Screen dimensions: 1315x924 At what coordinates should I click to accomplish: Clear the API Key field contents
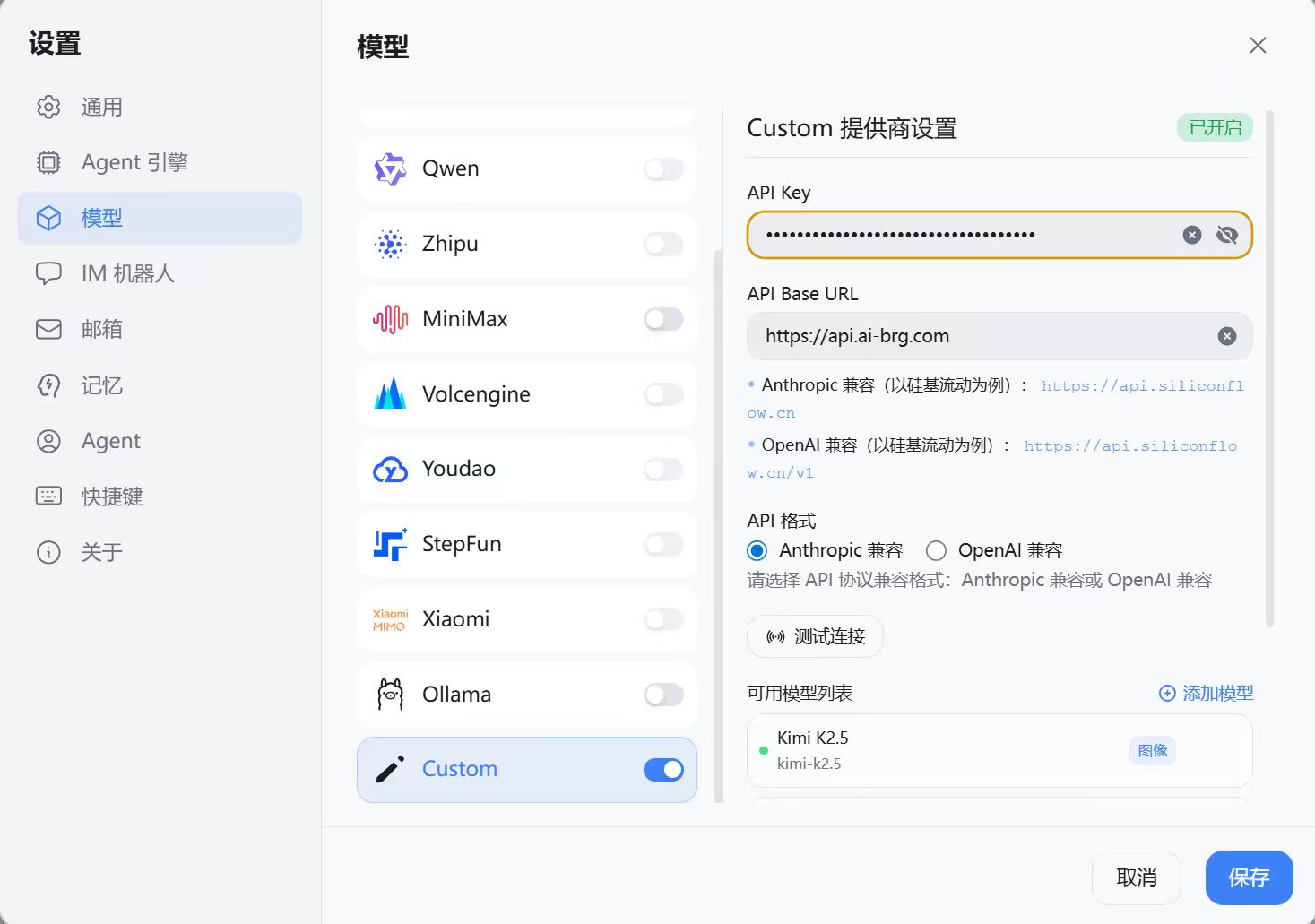click(1191, 235)
